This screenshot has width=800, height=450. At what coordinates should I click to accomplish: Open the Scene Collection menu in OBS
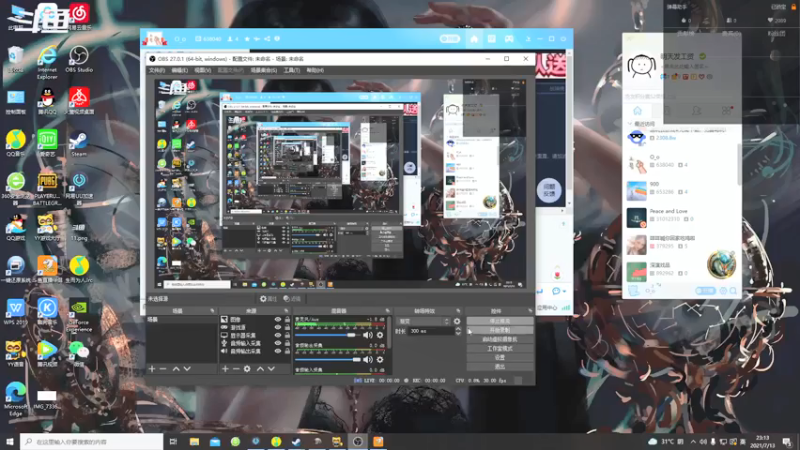(x=264, y=70)
